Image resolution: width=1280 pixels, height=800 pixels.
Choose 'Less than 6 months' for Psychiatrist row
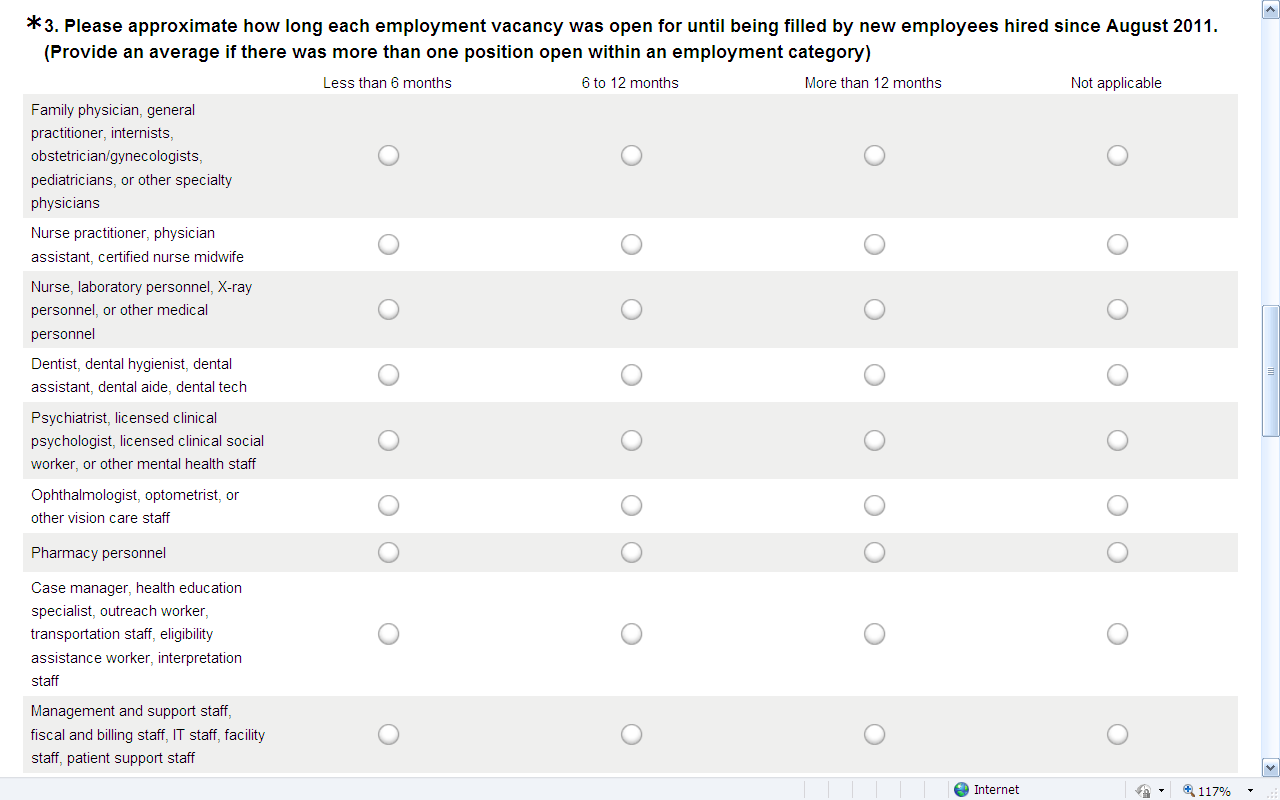coord(388,441)
